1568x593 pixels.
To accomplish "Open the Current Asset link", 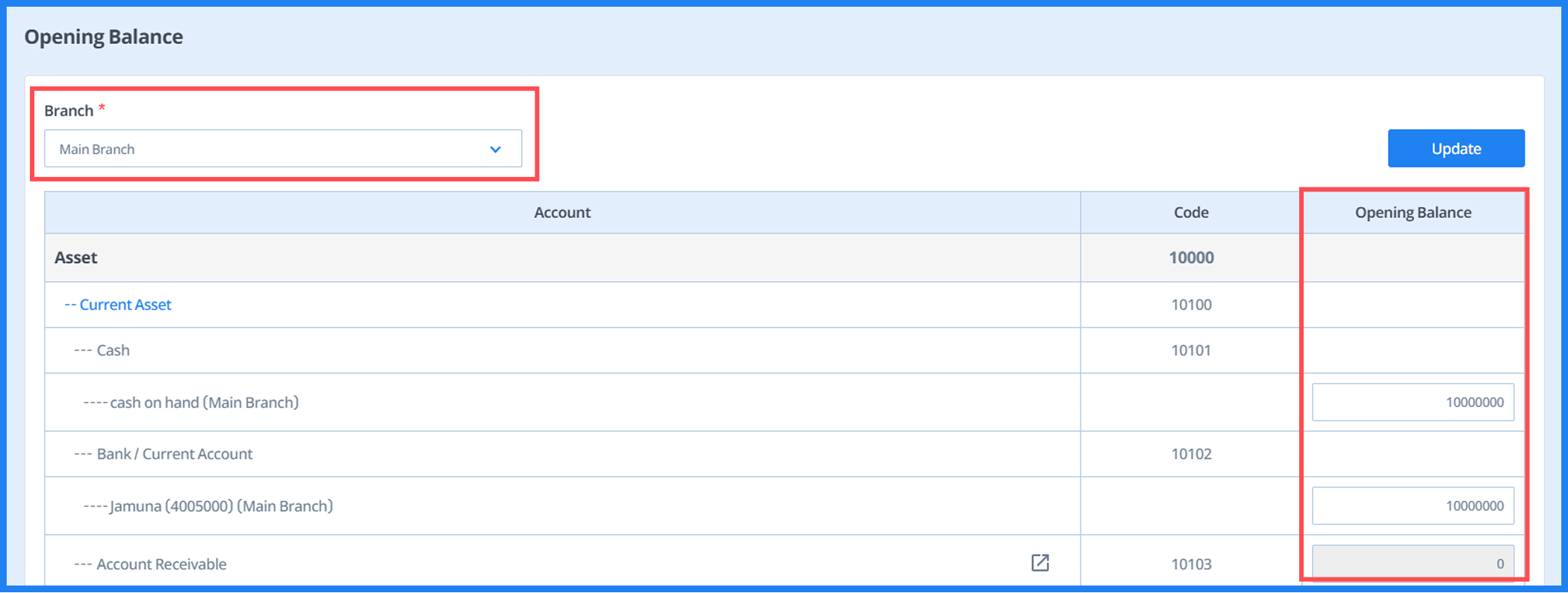I will coord(125,305).
